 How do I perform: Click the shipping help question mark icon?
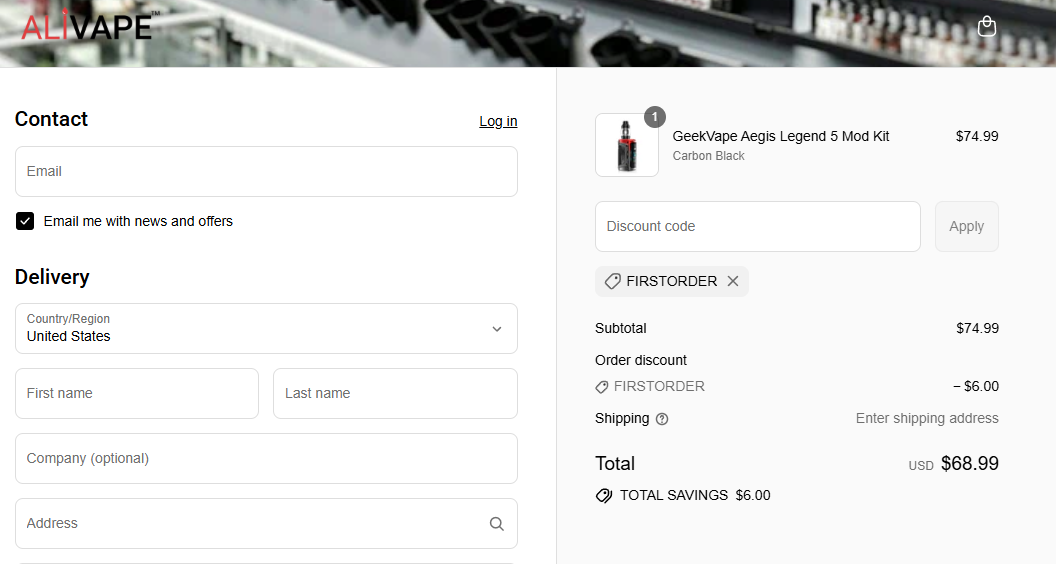[x=662, y=419]
